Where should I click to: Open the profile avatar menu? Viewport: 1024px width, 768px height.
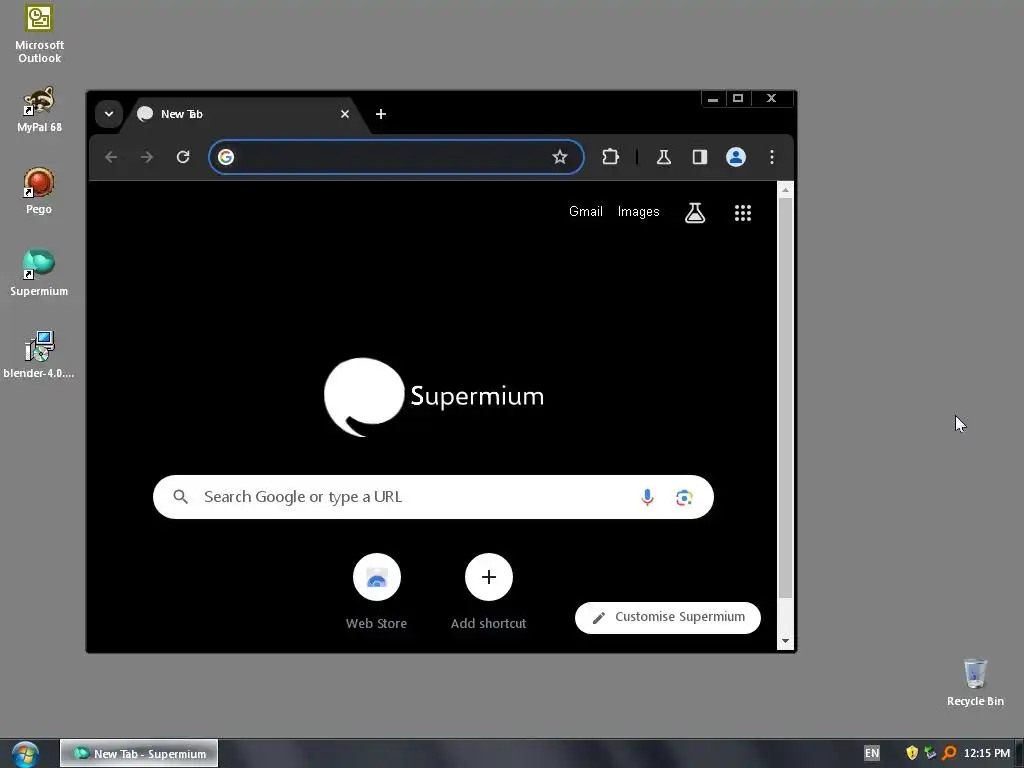[x=736, y=157]
